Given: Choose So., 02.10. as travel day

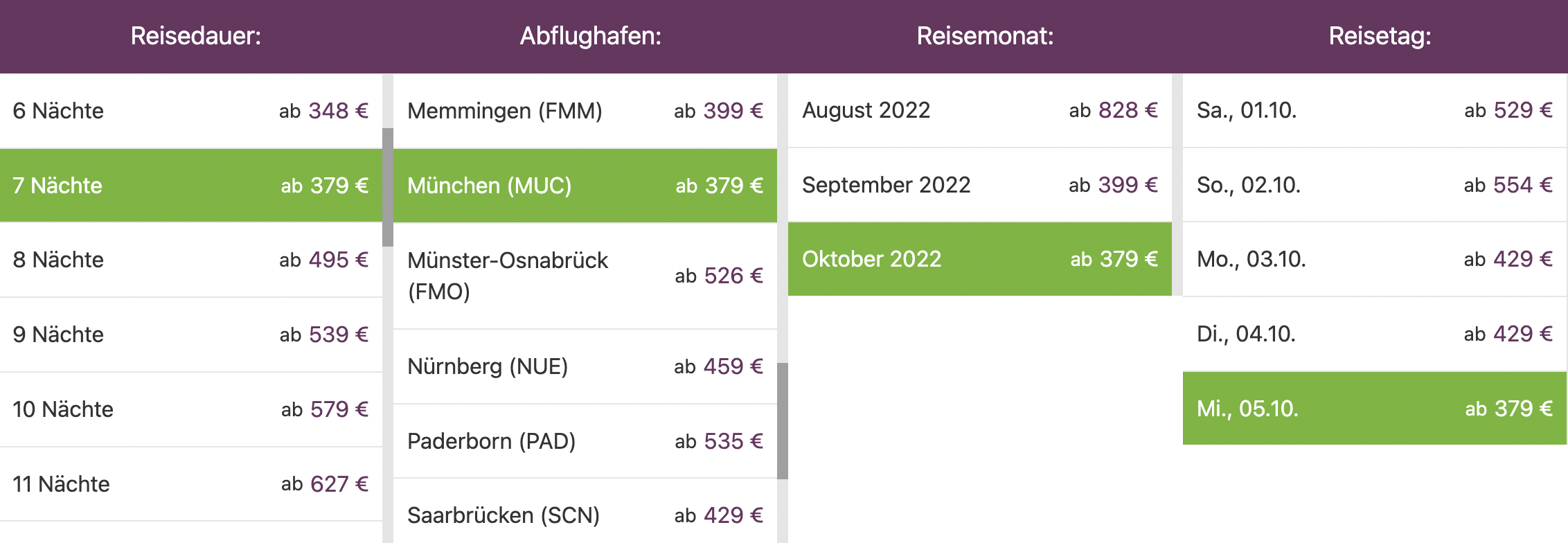Looking at the screenshot, I should [1375, 185].
